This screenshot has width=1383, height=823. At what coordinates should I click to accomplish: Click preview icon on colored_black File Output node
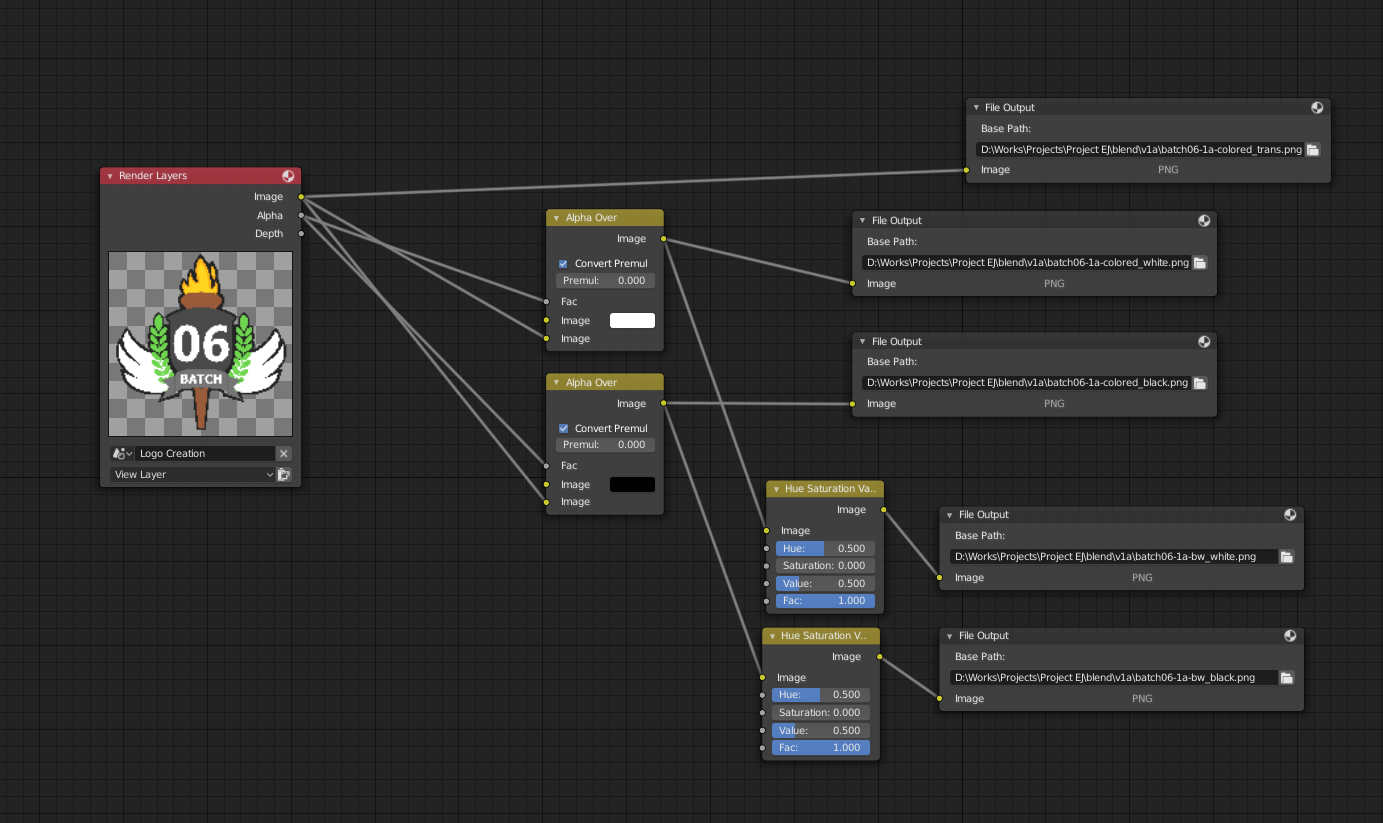click(x=1204, y=342)
